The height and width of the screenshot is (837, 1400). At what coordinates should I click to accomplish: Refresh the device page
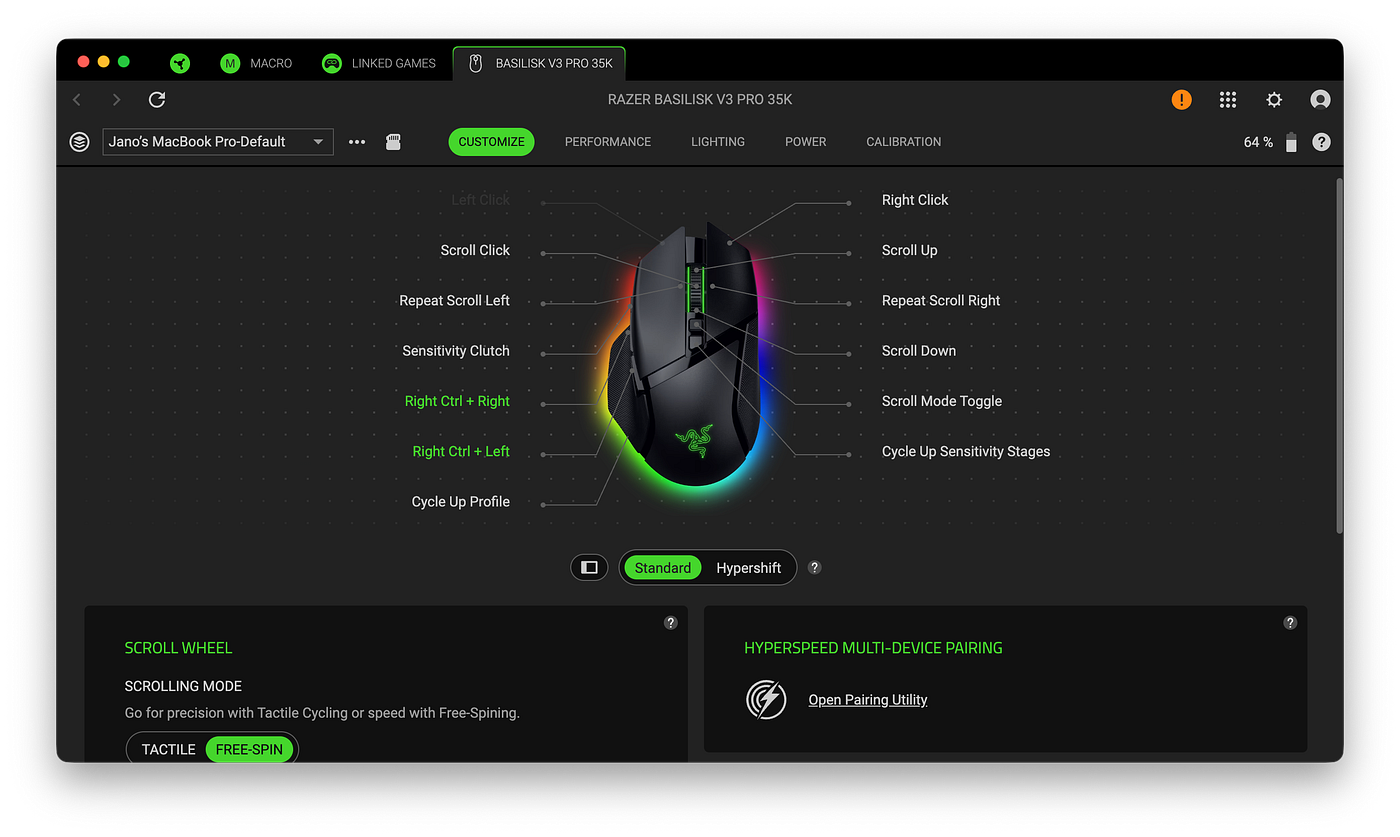tap(157, 99)
